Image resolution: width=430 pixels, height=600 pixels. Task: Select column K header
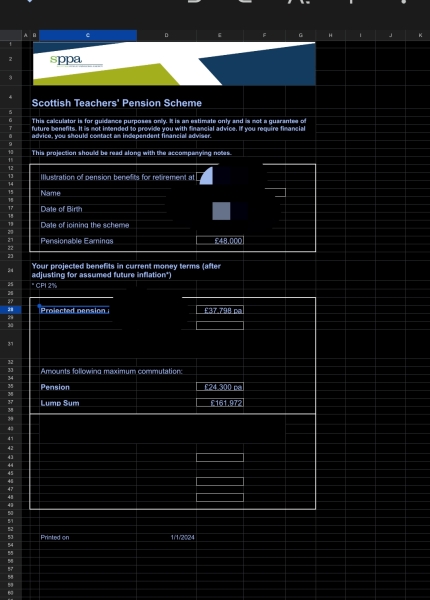click(420, 35)
